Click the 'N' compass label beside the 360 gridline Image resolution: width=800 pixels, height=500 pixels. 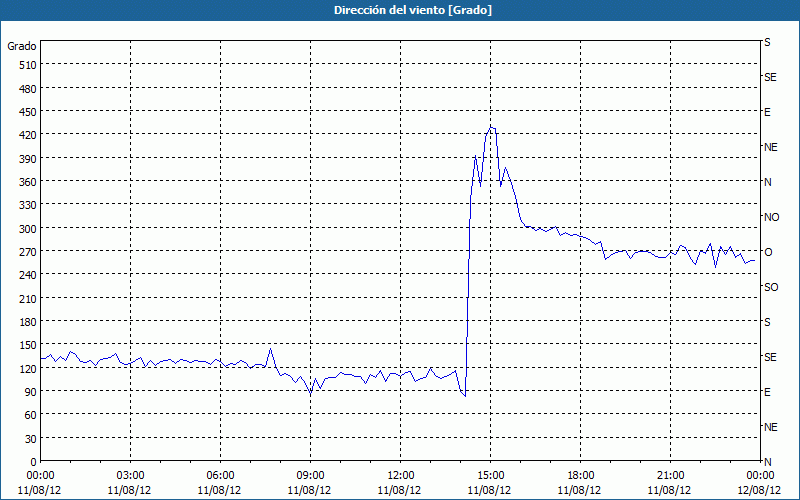coord(767,182)
